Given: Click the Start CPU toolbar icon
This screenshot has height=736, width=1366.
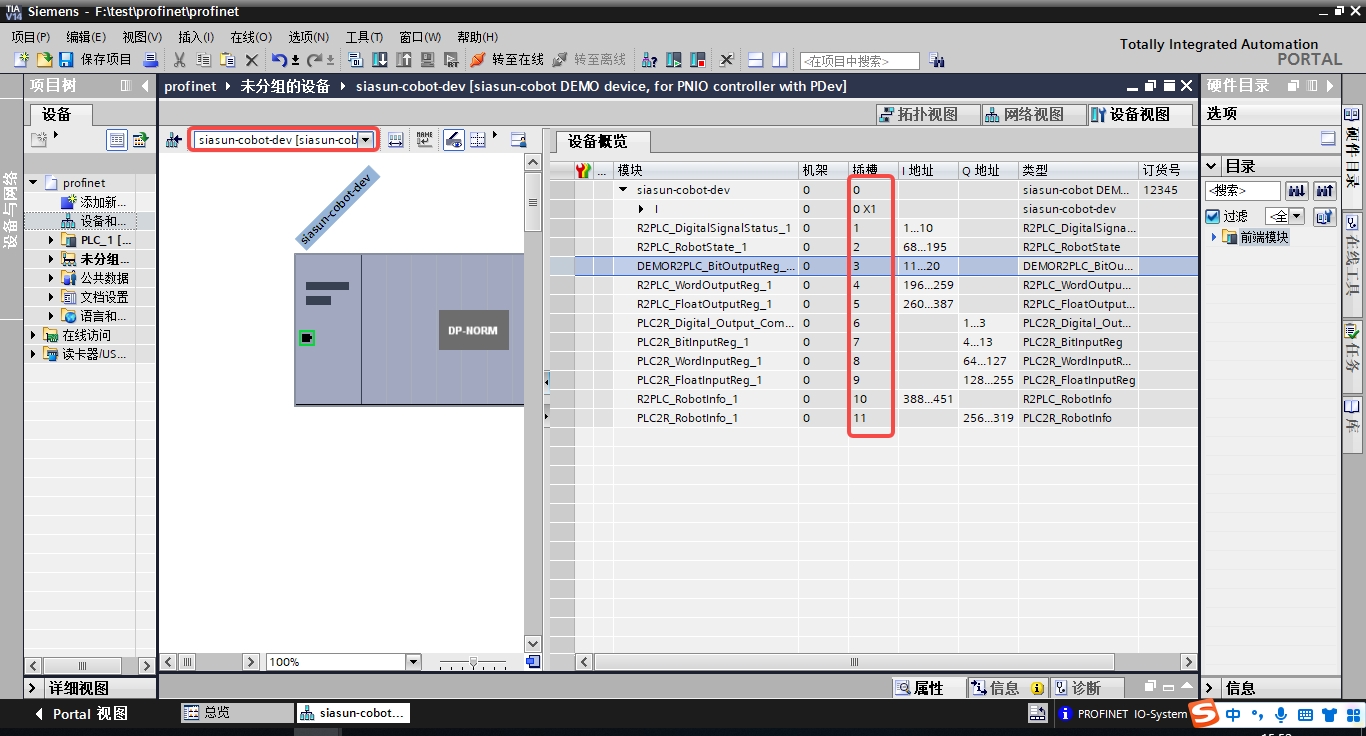Looking at the screenshot, I should pos(674,60).
